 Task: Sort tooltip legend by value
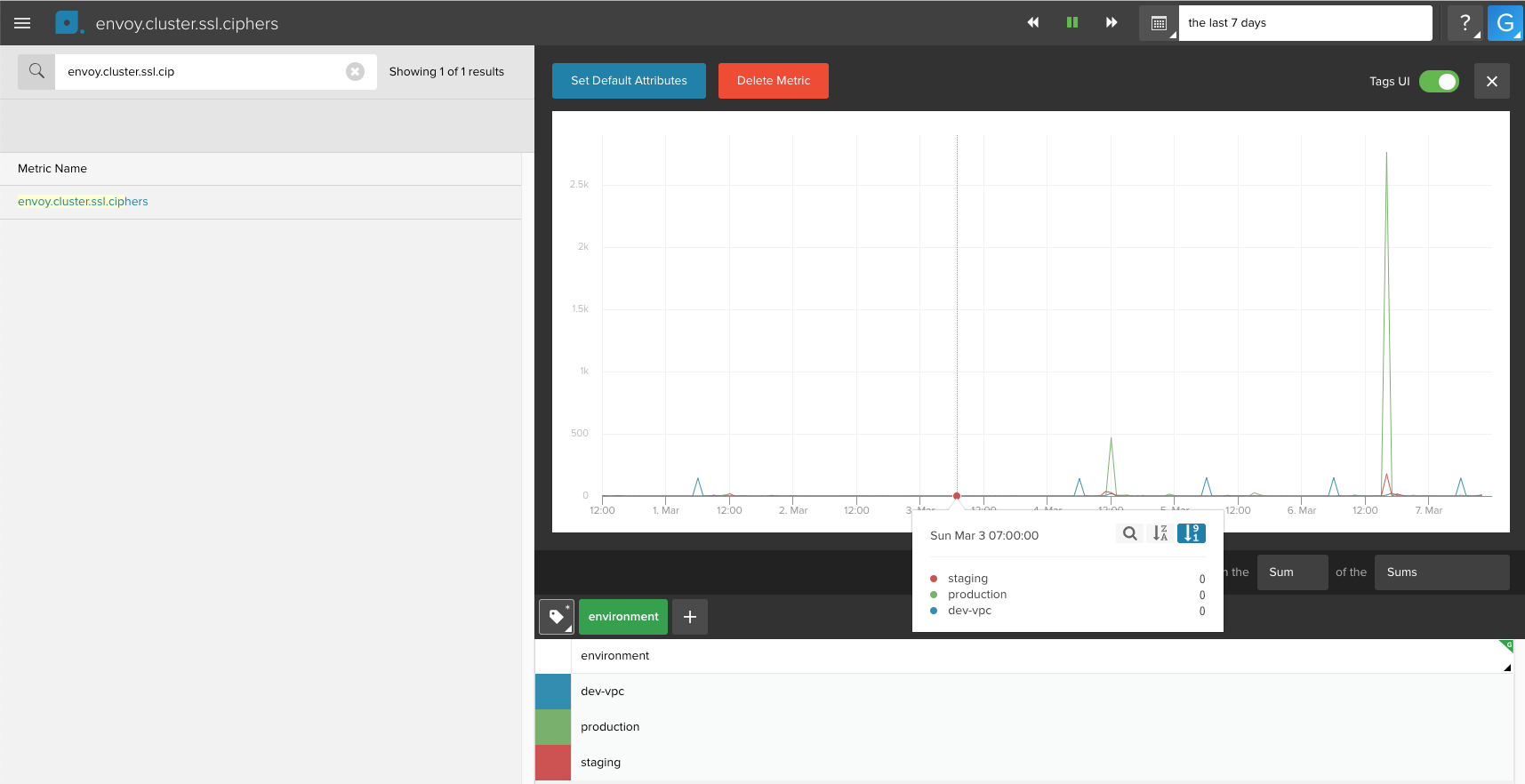point(1192,533)
